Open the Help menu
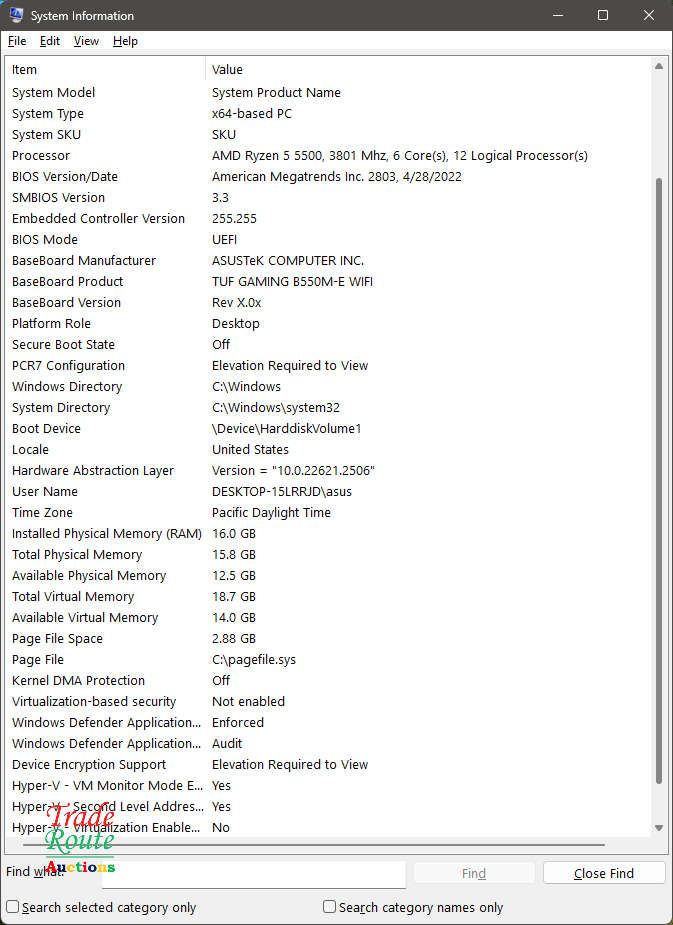Screen dimensions: 673x925 pyautogui.click(x=125, y=41)
